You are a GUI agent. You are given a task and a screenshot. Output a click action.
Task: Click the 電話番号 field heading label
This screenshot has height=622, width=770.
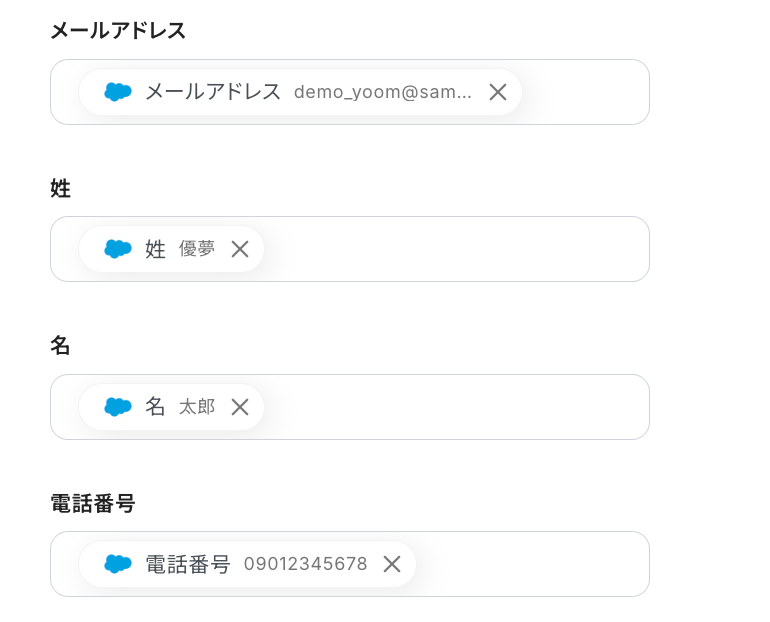click(92, 503)
